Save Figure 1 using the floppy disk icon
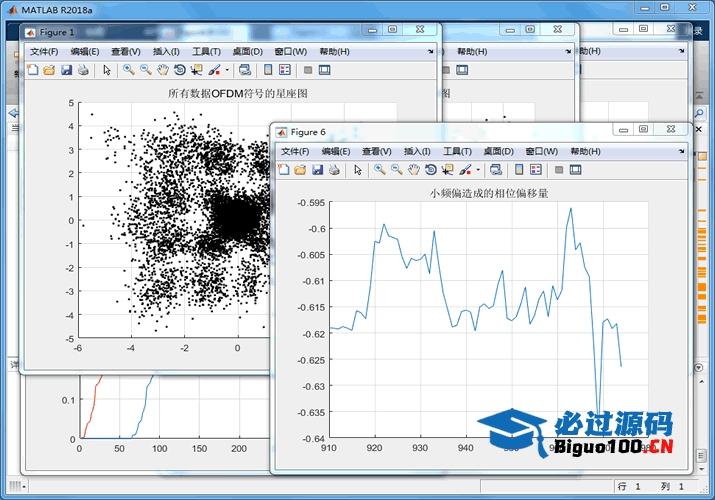Screen dimensions: 715x500 click(x=66, y=70)
